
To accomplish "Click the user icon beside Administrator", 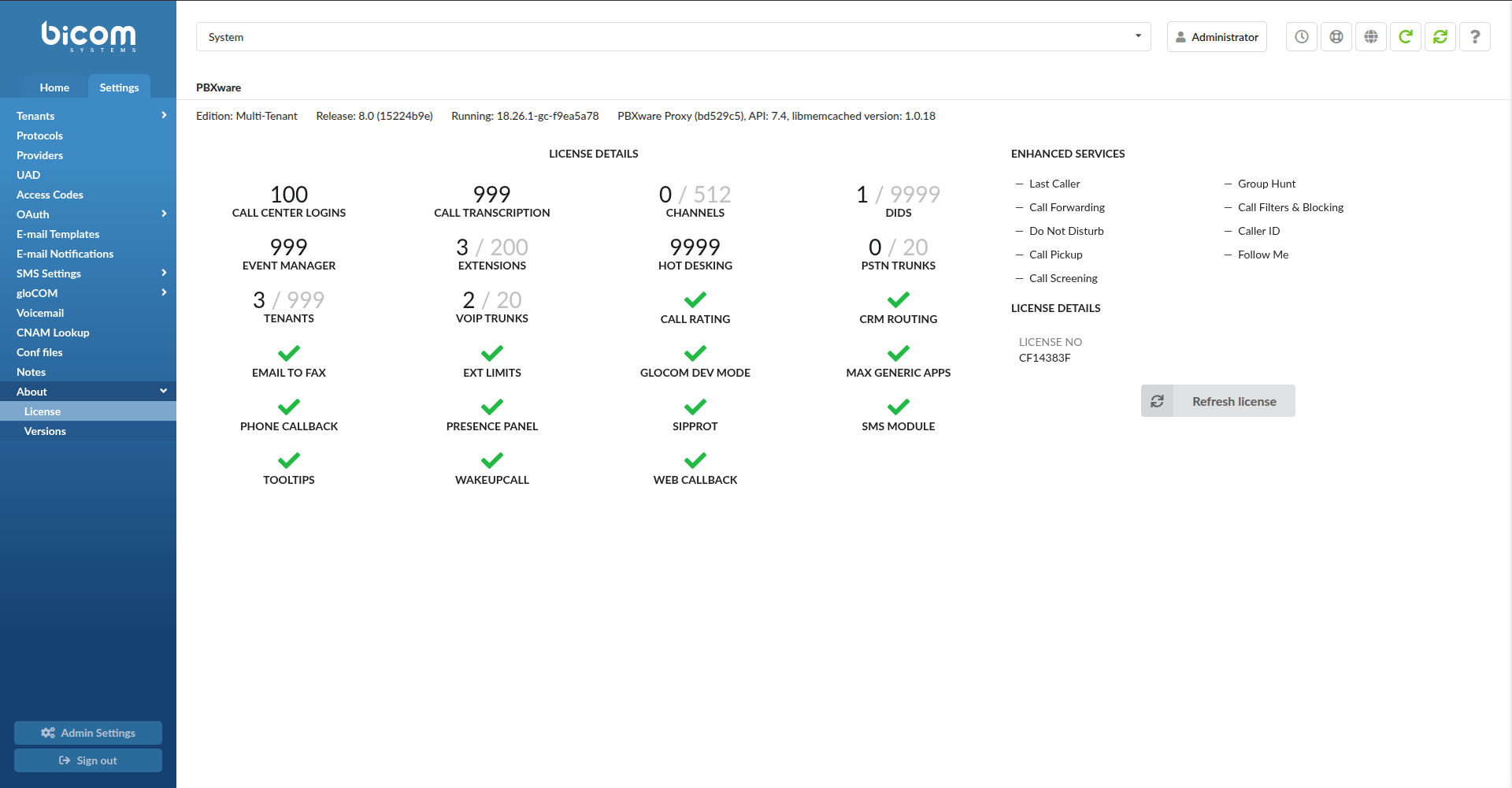I will point(1180,37).
